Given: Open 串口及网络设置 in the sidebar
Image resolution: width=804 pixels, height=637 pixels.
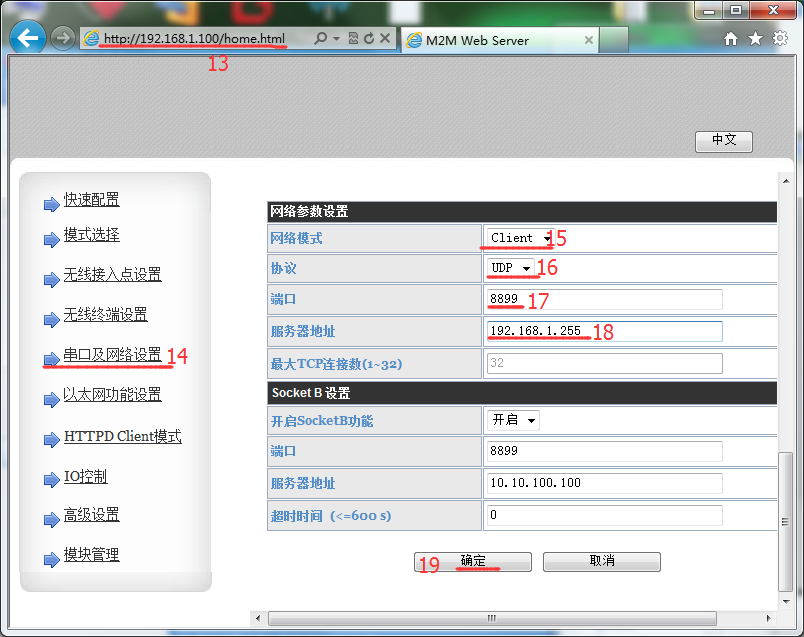Looking at the screenshot, I should tap(112, 355).
